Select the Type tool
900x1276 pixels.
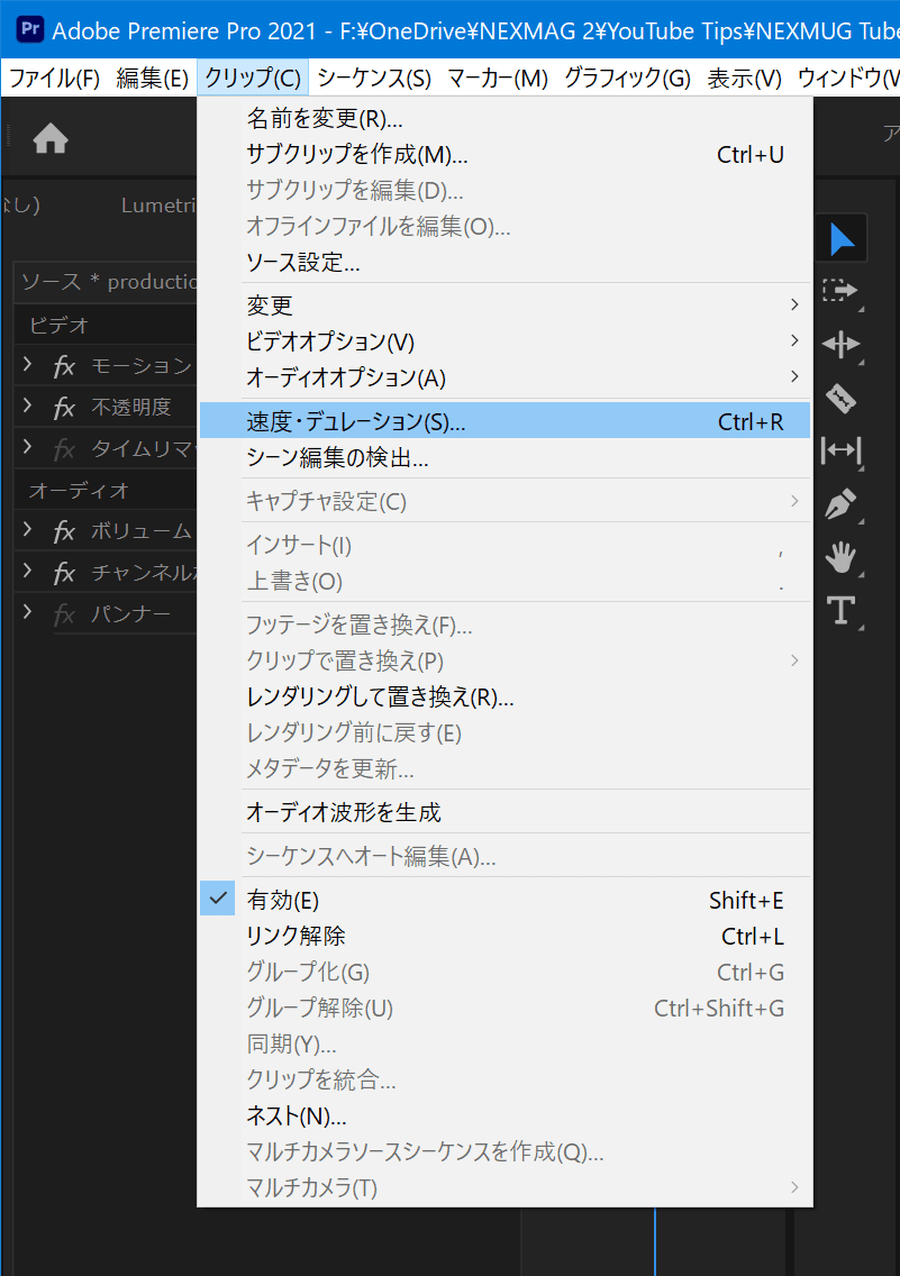841,609
